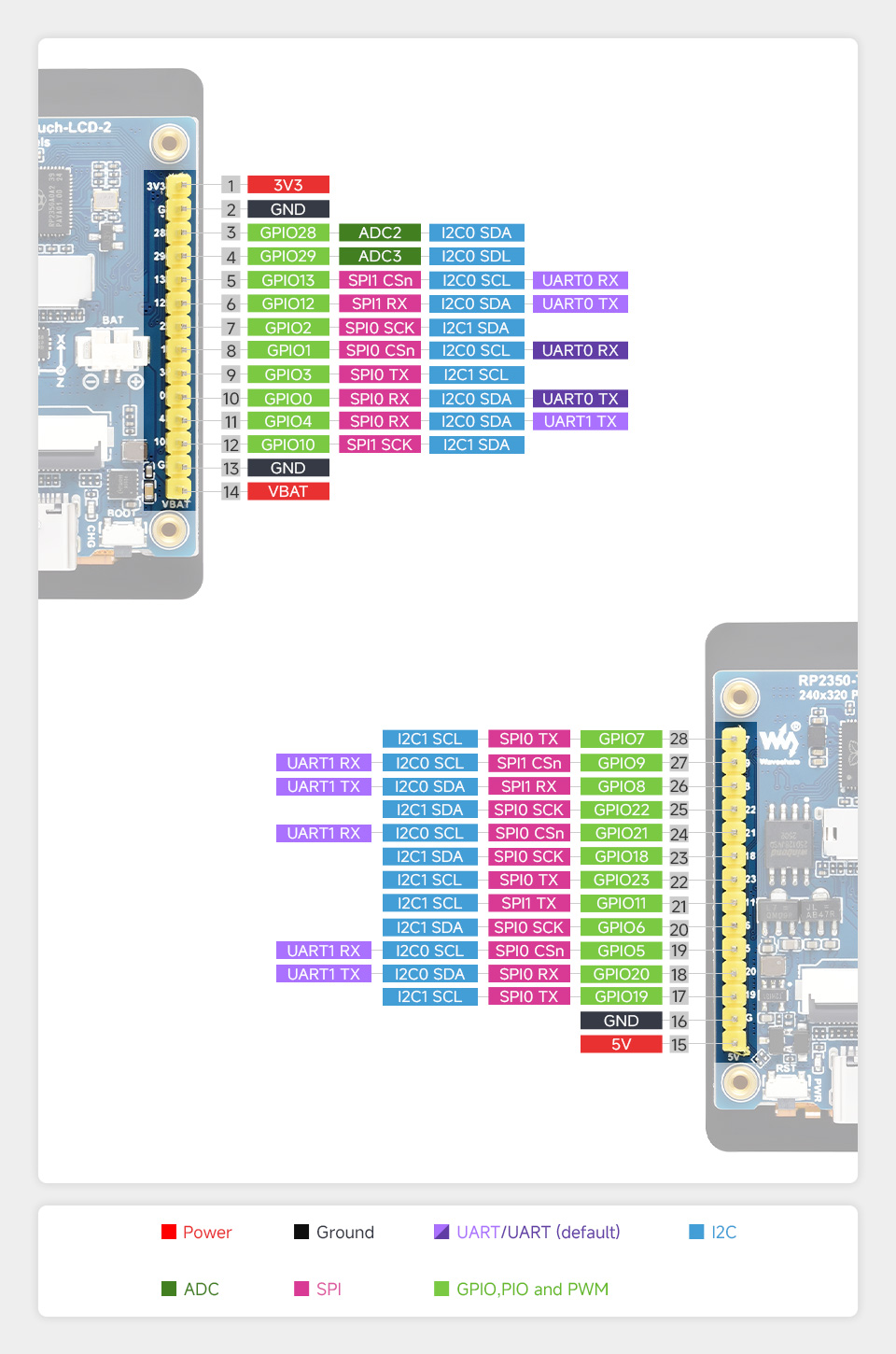Image resolution: width=896 pixels, height=1354 pixels.
Task: Click 'SPI1 TX' in the GPIO11 row
Action: pos(529,903)
